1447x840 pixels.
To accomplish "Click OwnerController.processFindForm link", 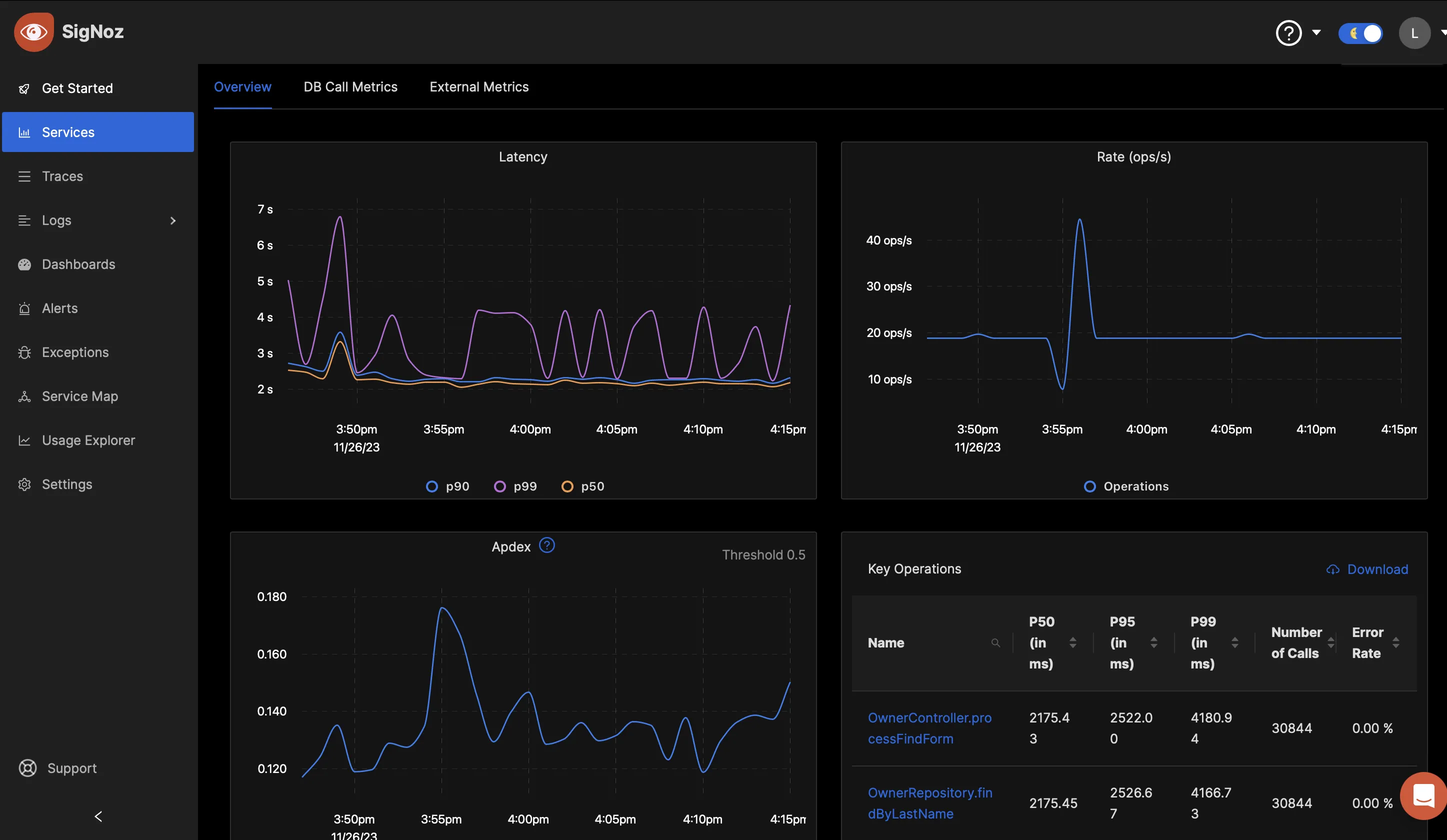I will click(929, 727).
